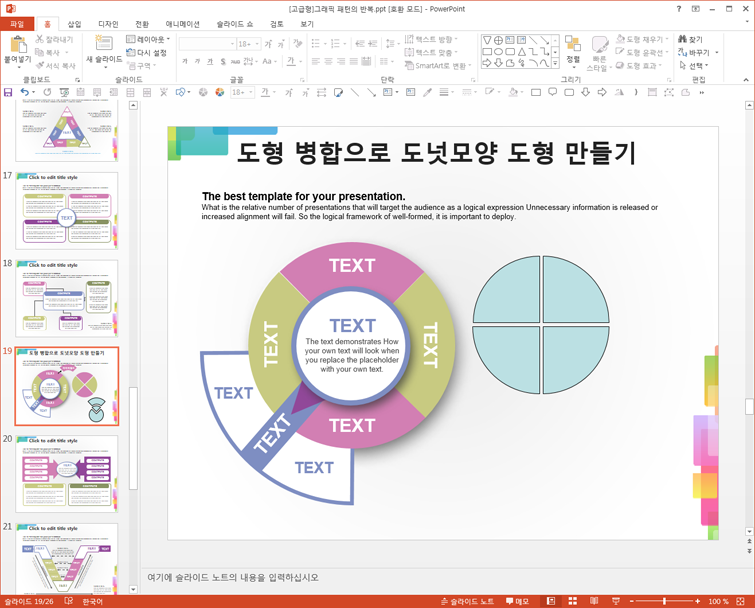Click the speech bubble callout shape icon
This screenshot has width=755, height=608.
pos(553,92)
